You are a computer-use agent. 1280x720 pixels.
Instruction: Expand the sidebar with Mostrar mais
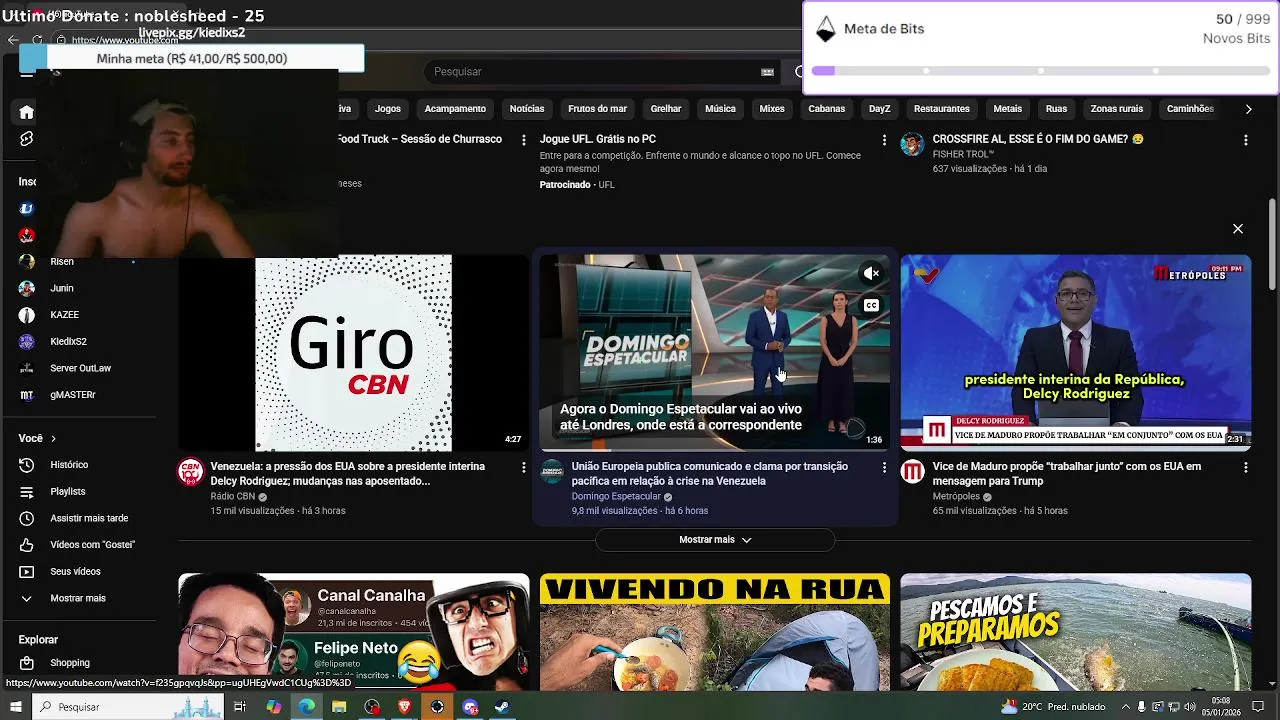point(77,598)
